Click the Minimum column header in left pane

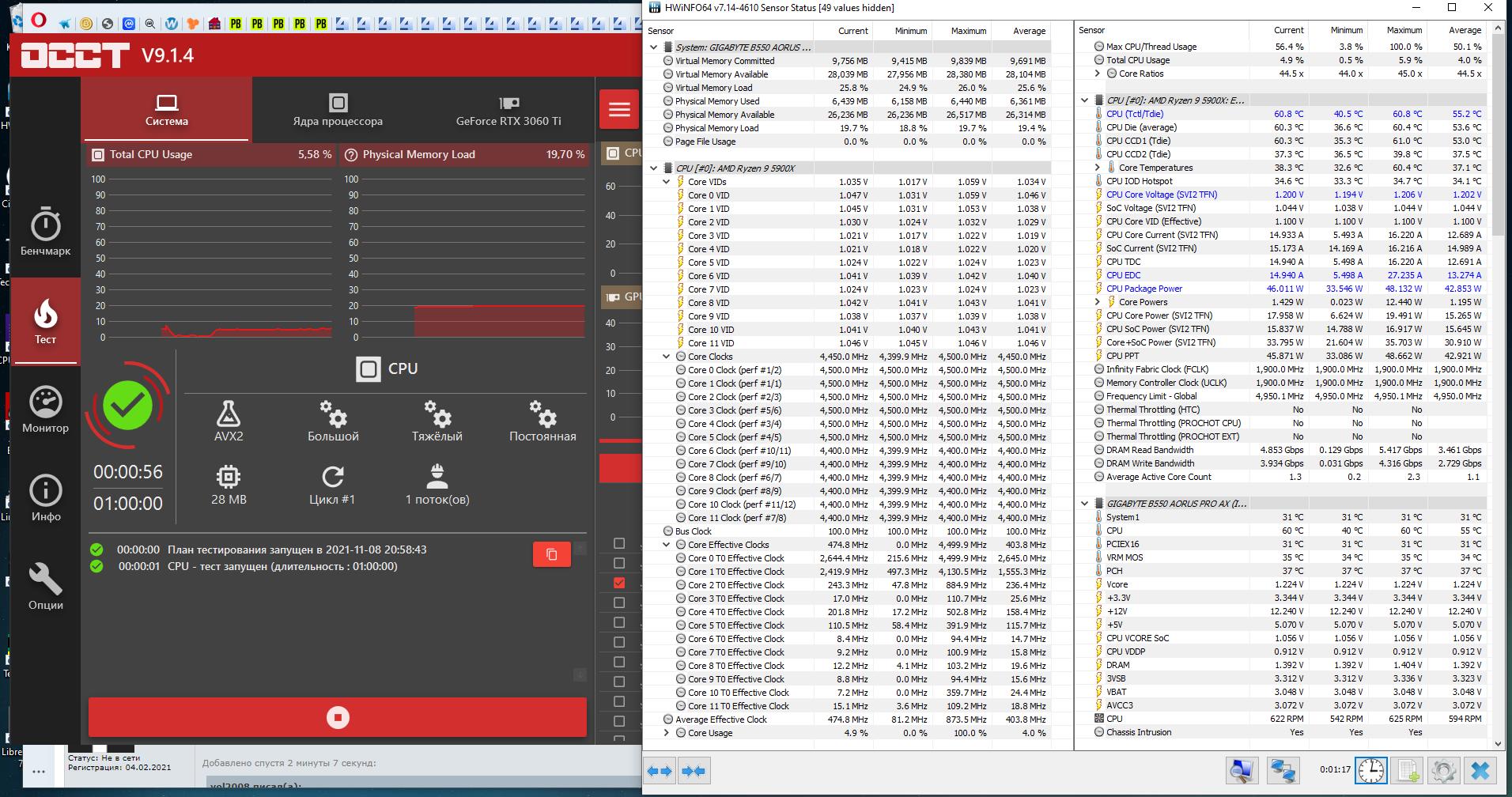tap(902, 31)
